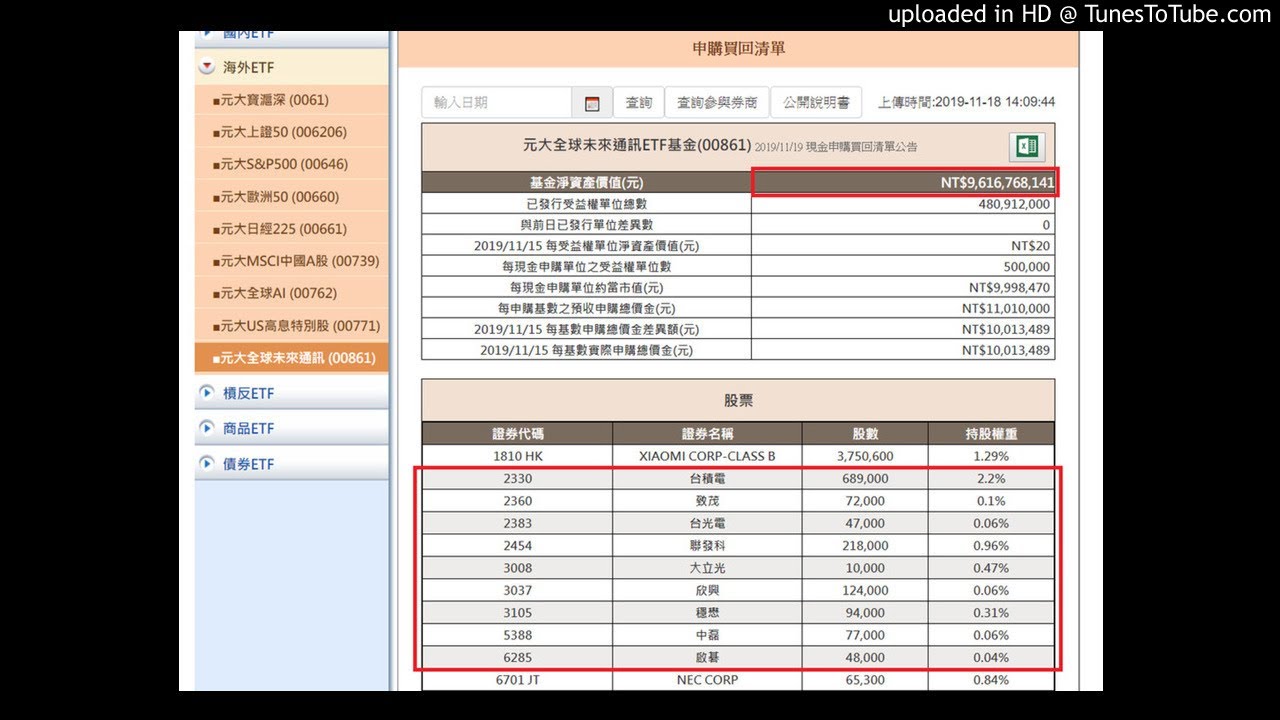
Task: Select 元大全球AI (00762) in the sidebar
Action: tap(290, 293)
